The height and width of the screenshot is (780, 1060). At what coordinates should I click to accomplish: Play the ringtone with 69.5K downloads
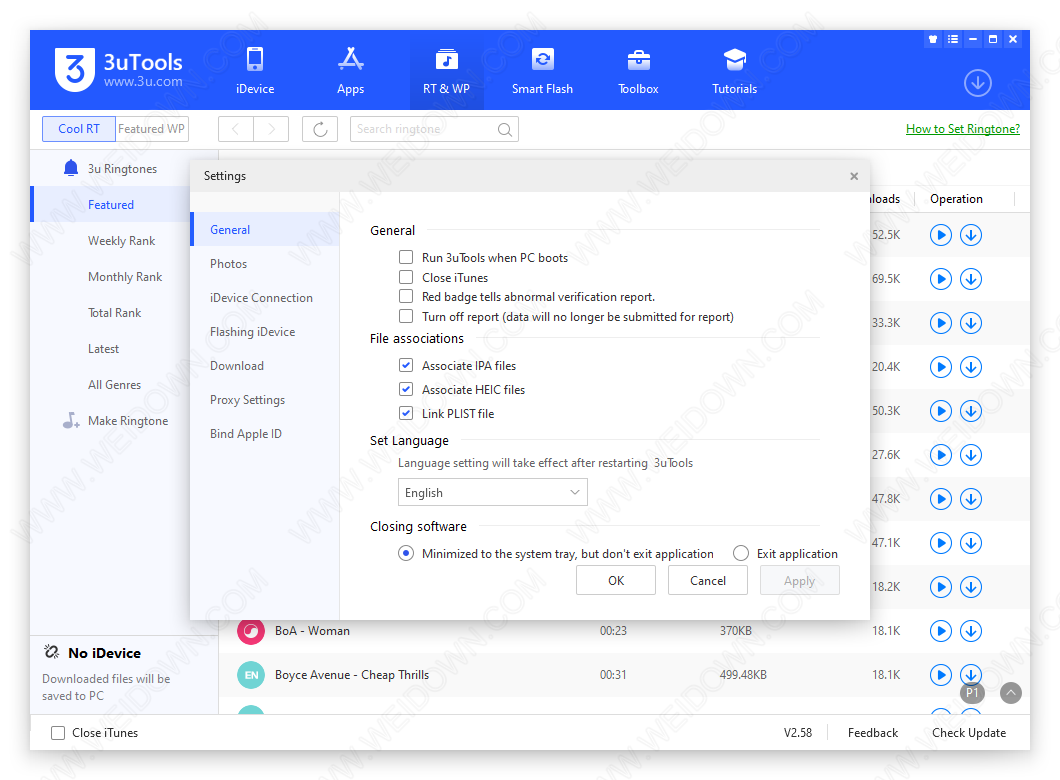[x=940, y=279]
